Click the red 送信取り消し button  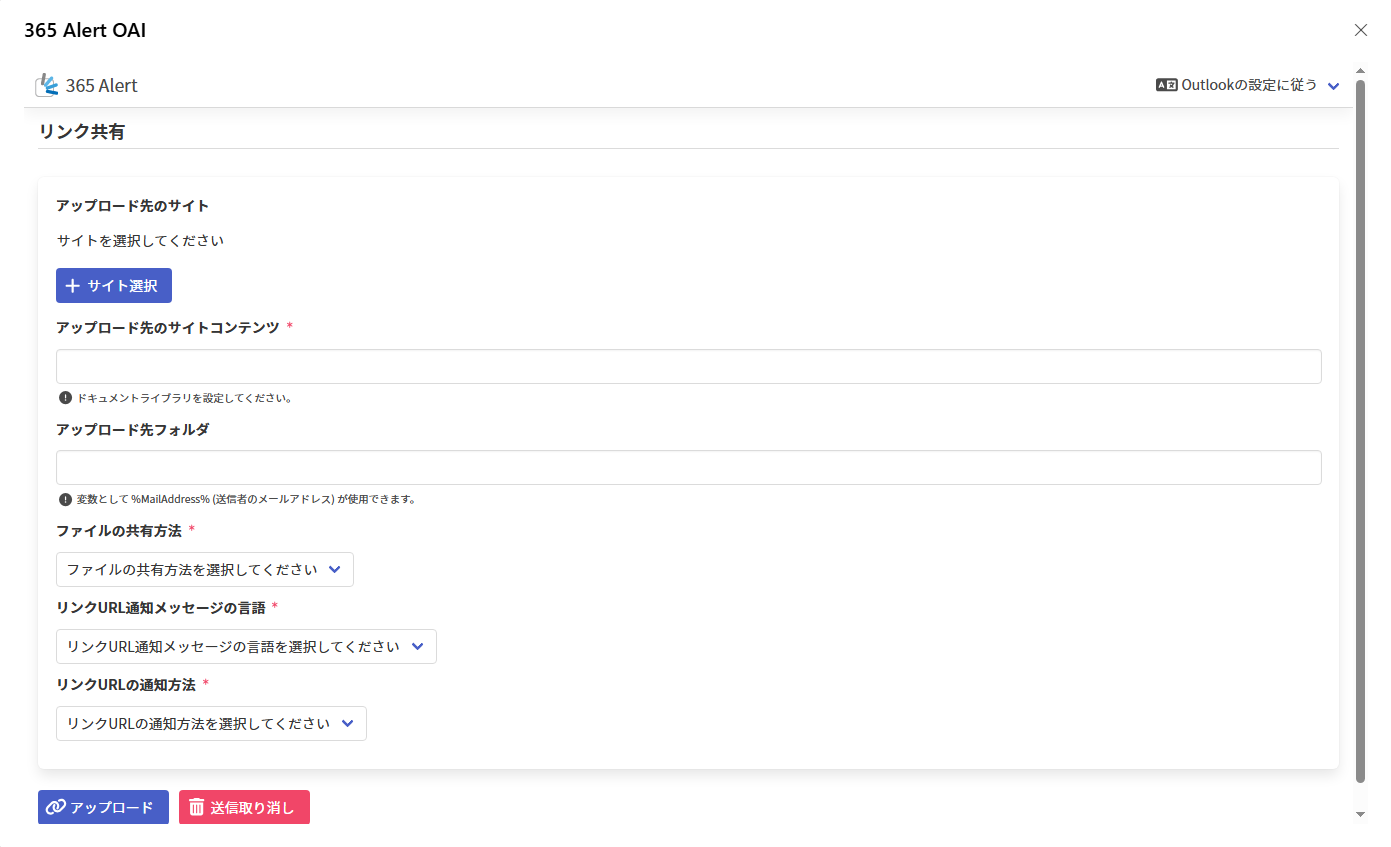point(244,807)
